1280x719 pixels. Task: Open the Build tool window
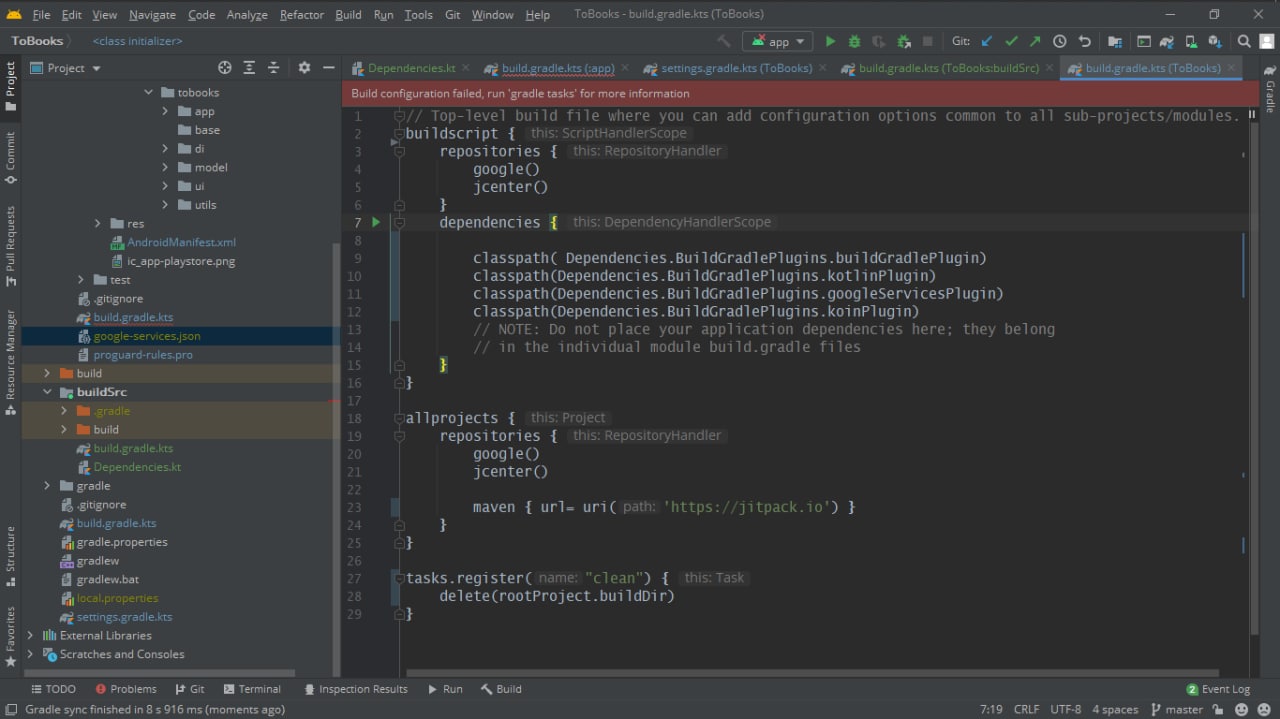(501, 689)
